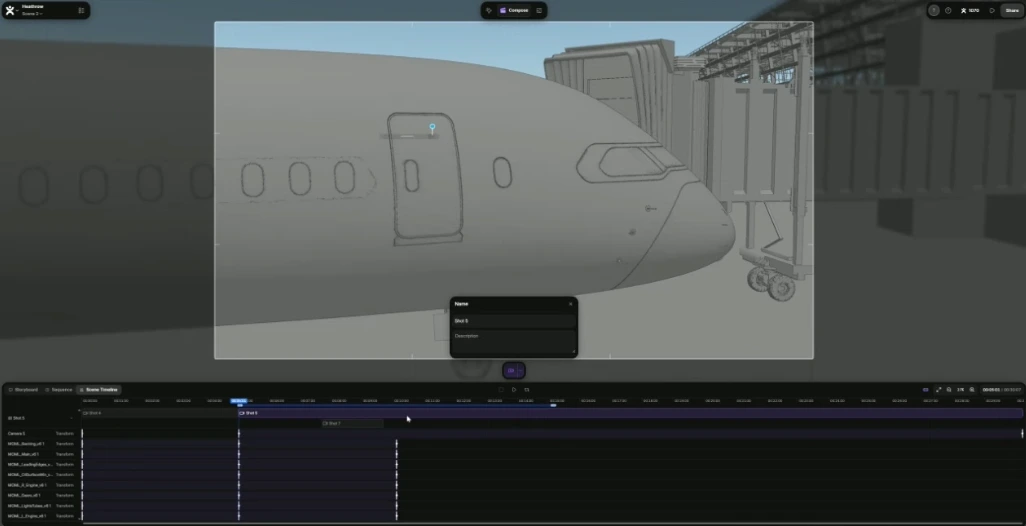
Task: Select the Shot 4 clip
Action: 159,413
